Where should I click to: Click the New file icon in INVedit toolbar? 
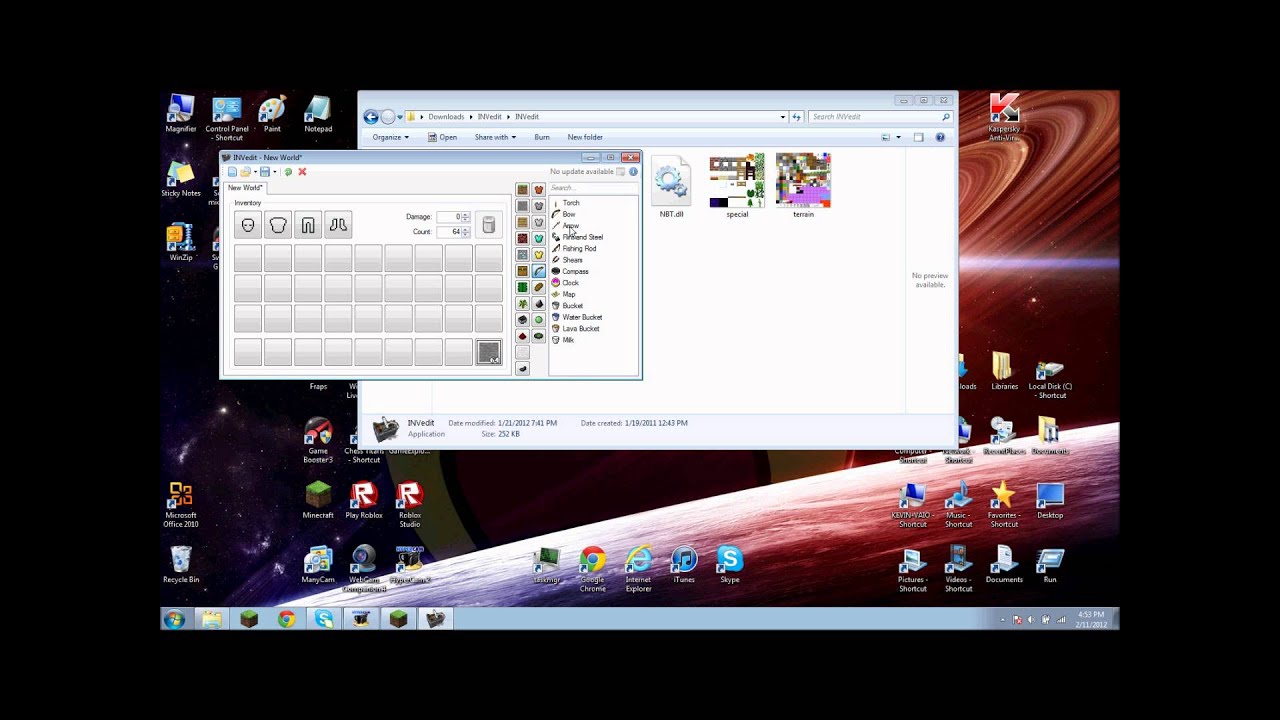(x=232, y=172)
